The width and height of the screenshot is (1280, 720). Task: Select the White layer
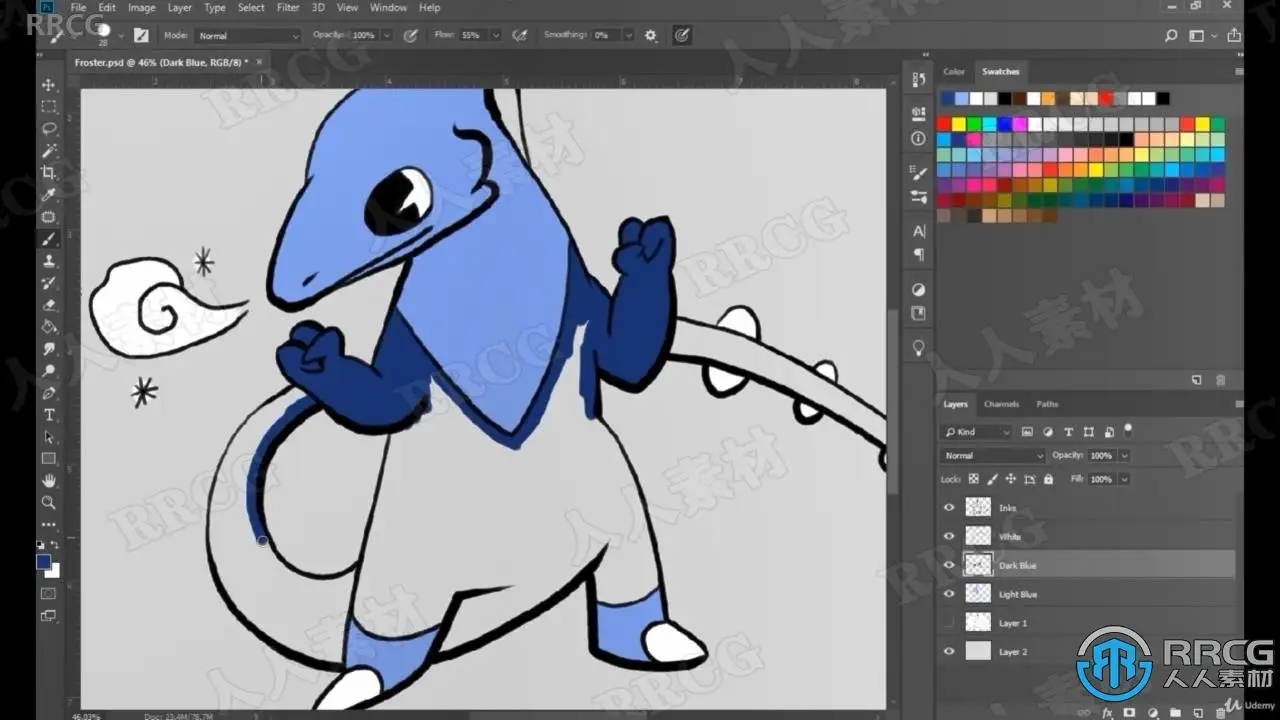(x=1010, y=537)
